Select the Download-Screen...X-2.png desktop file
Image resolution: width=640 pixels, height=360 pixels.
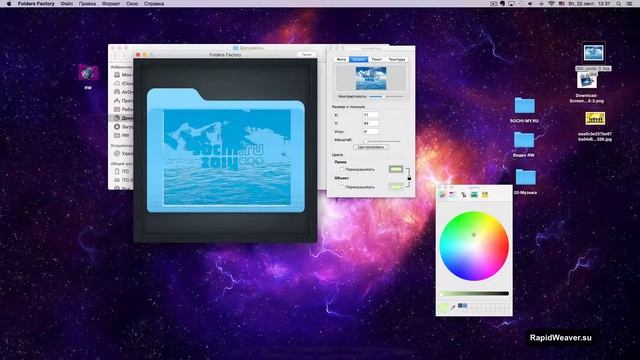tap(587, 81)
